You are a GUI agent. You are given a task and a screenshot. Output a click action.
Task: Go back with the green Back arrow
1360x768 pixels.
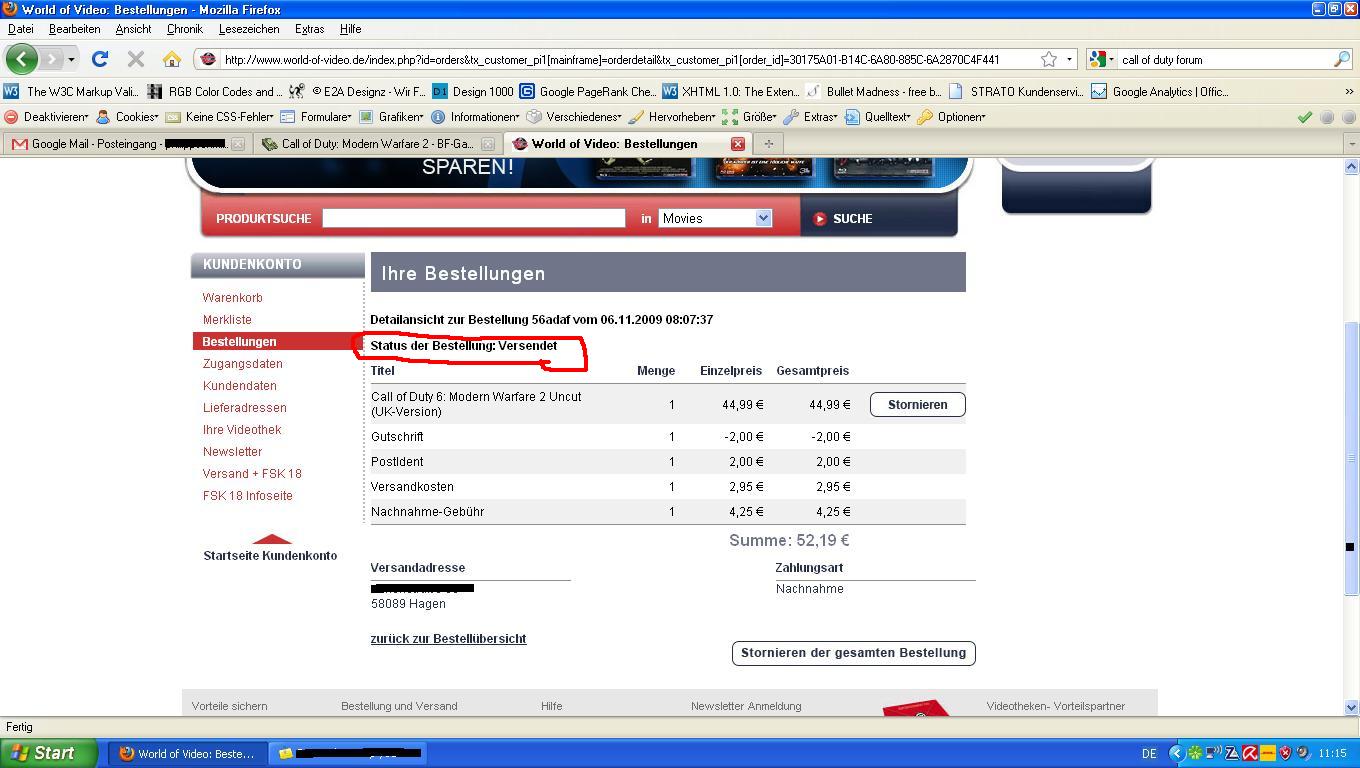point(21,59)
